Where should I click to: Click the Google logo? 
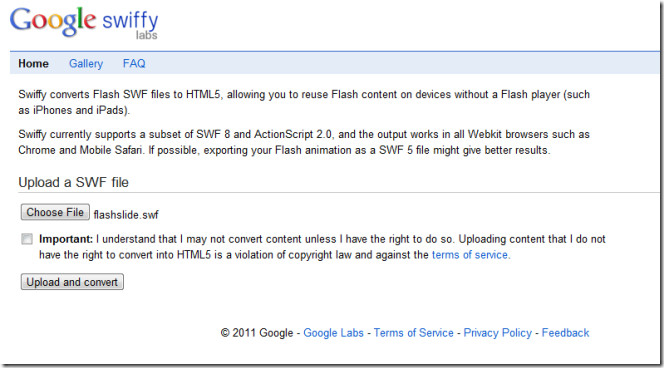point(53,21)
